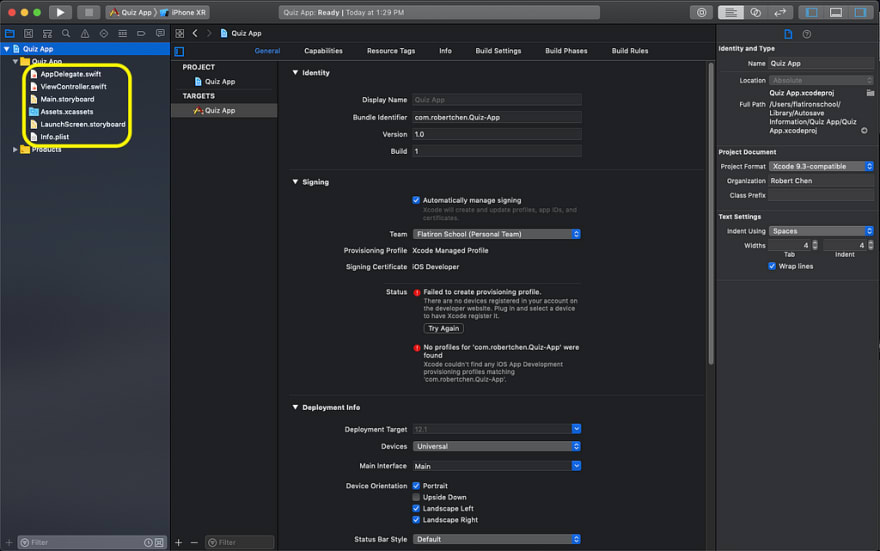Image resolution: width=880 pixels, height=551 pixels.
Task: Expand the Products folder
Action: coord(15,149)
